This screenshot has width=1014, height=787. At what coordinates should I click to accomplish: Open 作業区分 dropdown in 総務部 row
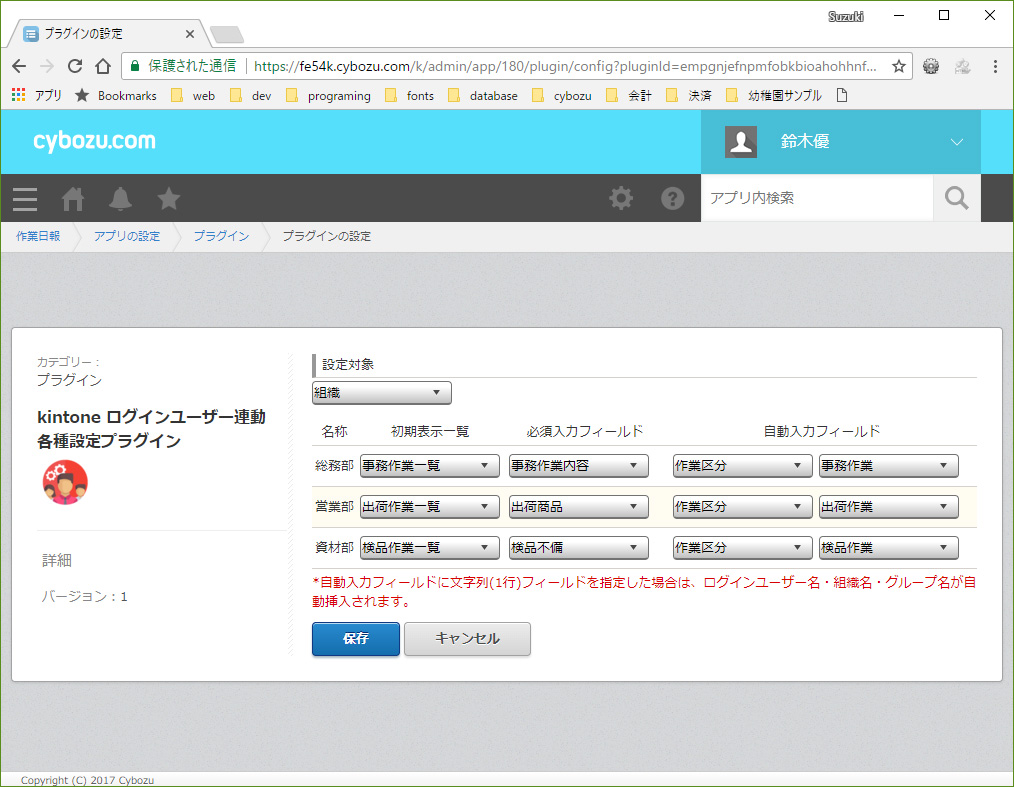point(742,466)
